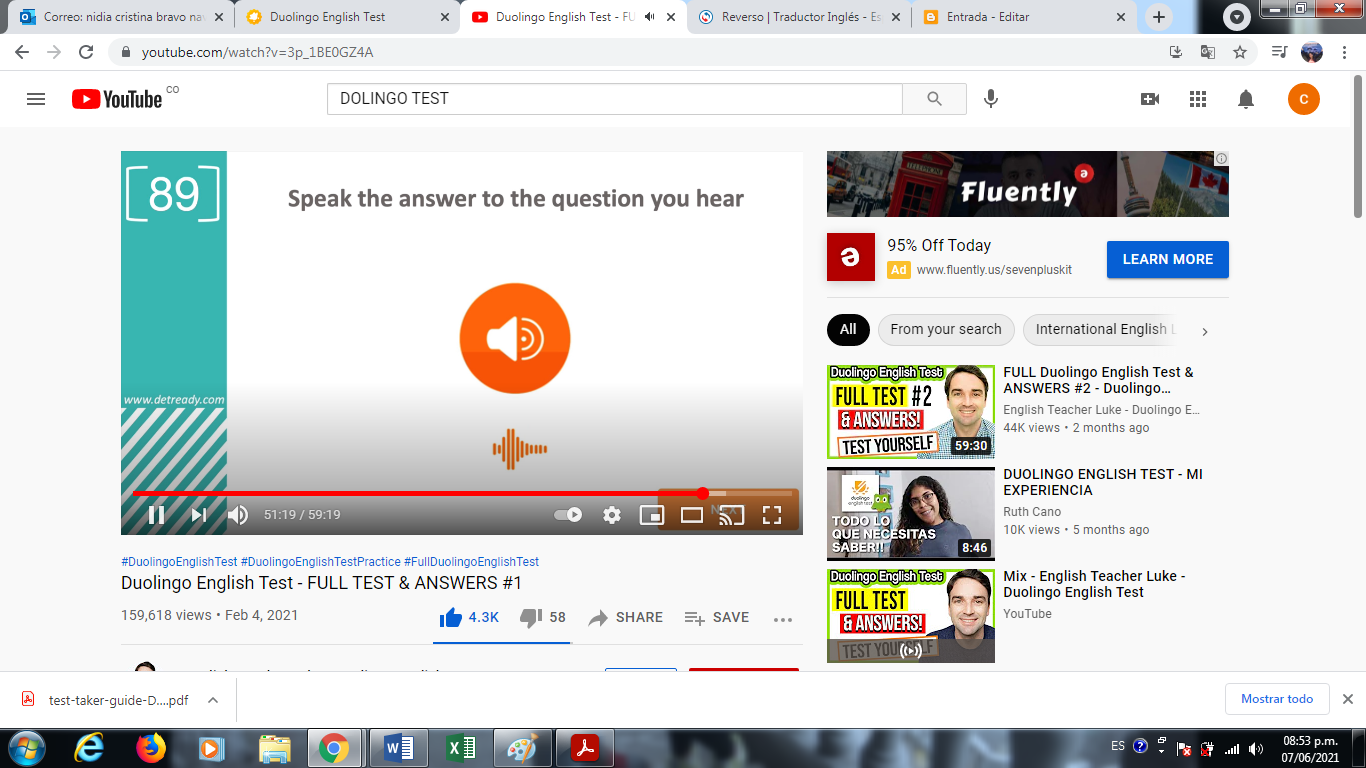Click the YouTube search field
The width and height of the screenshot is (1366, 768).
615,99
